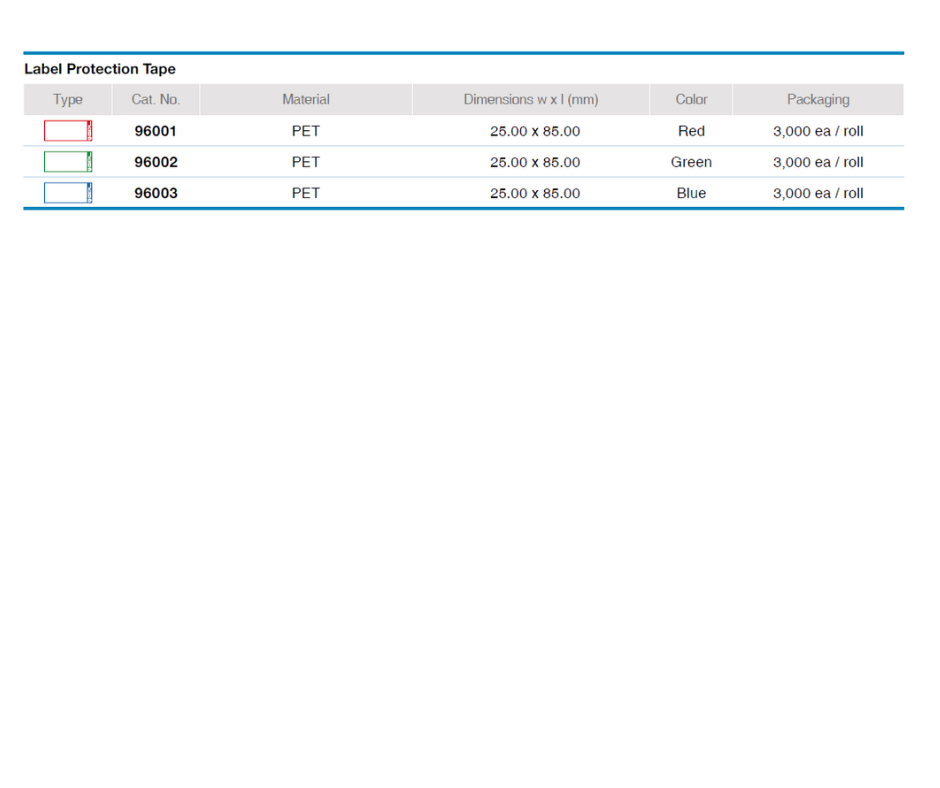
Task: Click the Material column header
Action: [x=306, y=100]
